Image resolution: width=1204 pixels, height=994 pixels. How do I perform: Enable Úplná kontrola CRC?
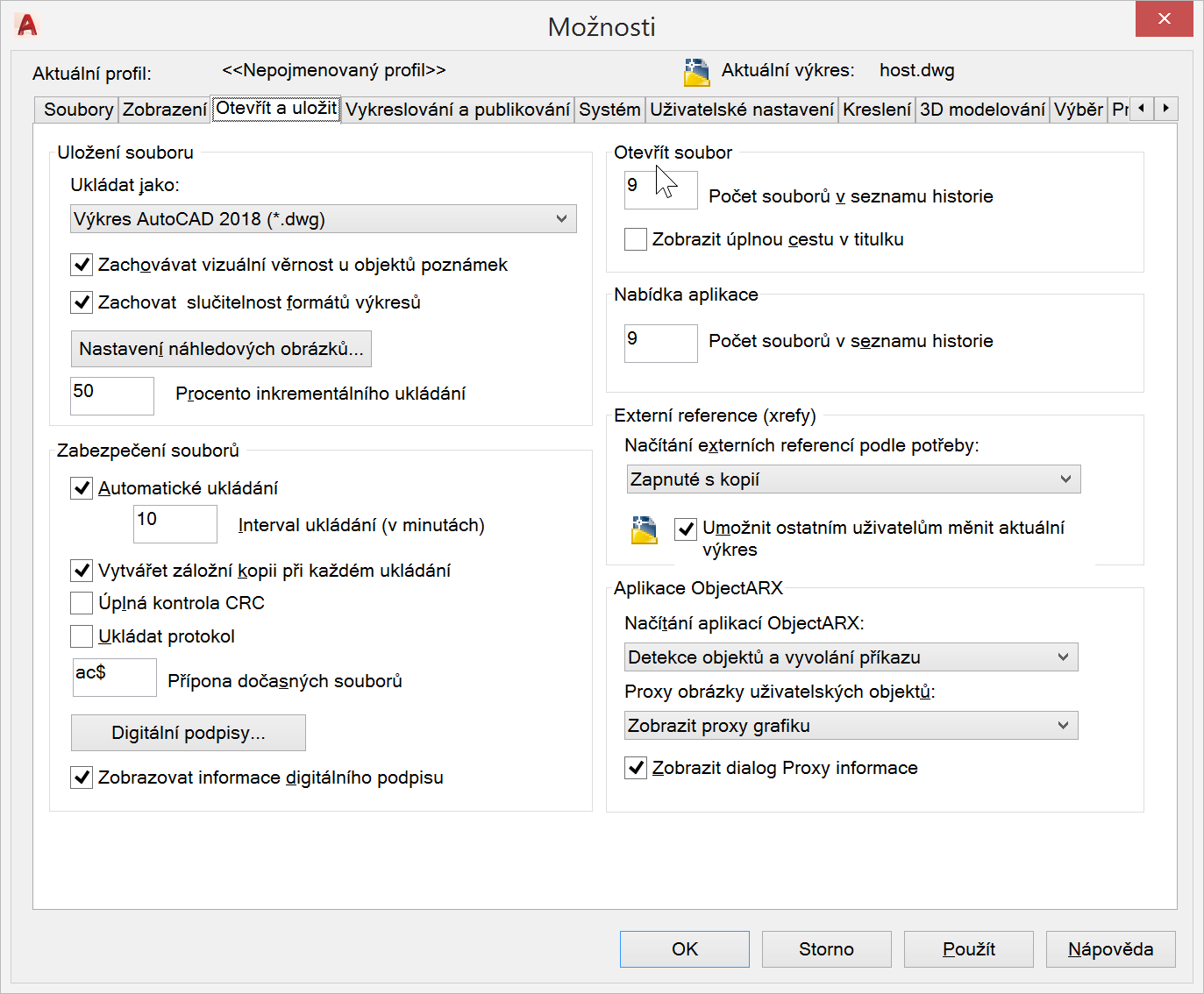pyautogui.click(x=82, y=603)
